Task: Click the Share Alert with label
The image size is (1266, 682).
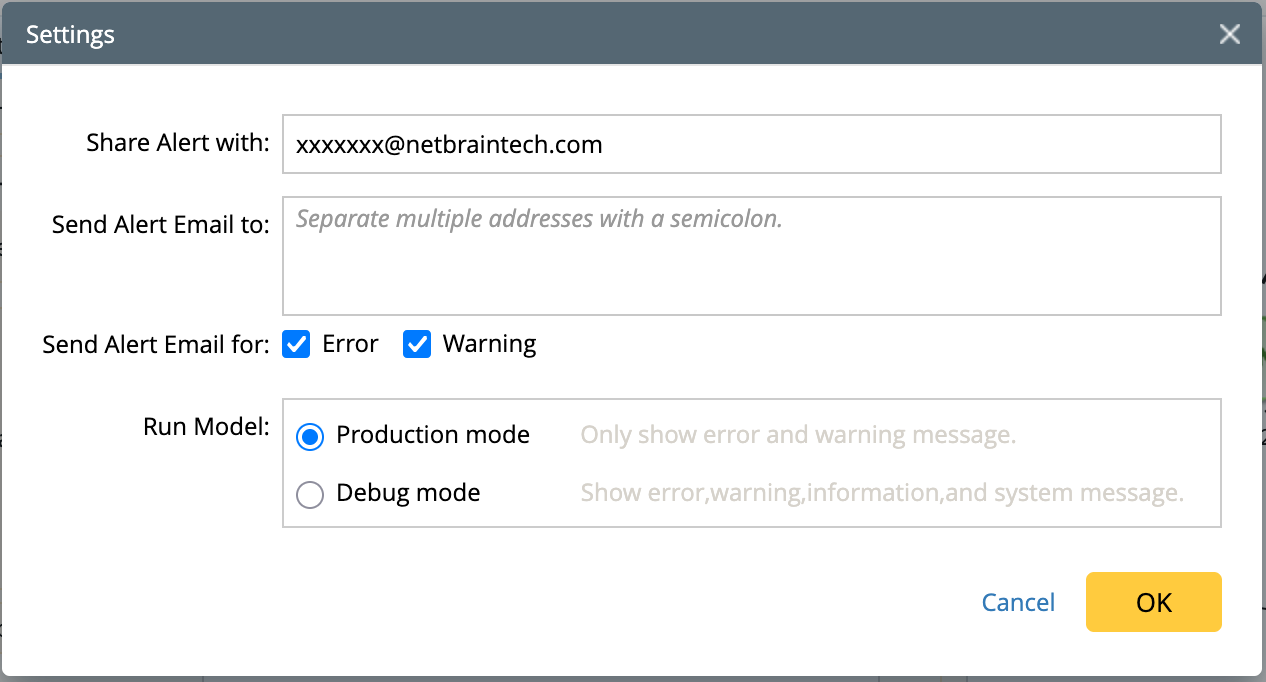Action: pyautogui.click(x=178, y=143)
